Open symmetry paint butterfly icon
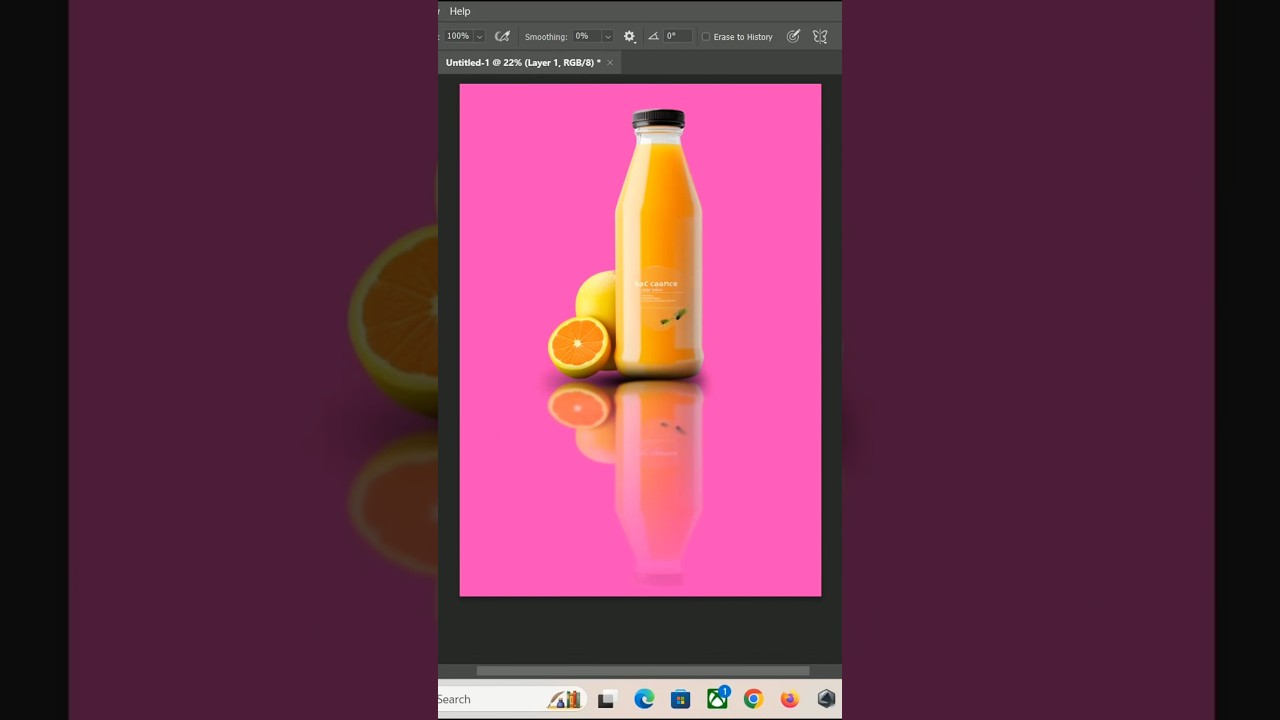This screenshot has height=720, width=1280. [820, 37]
